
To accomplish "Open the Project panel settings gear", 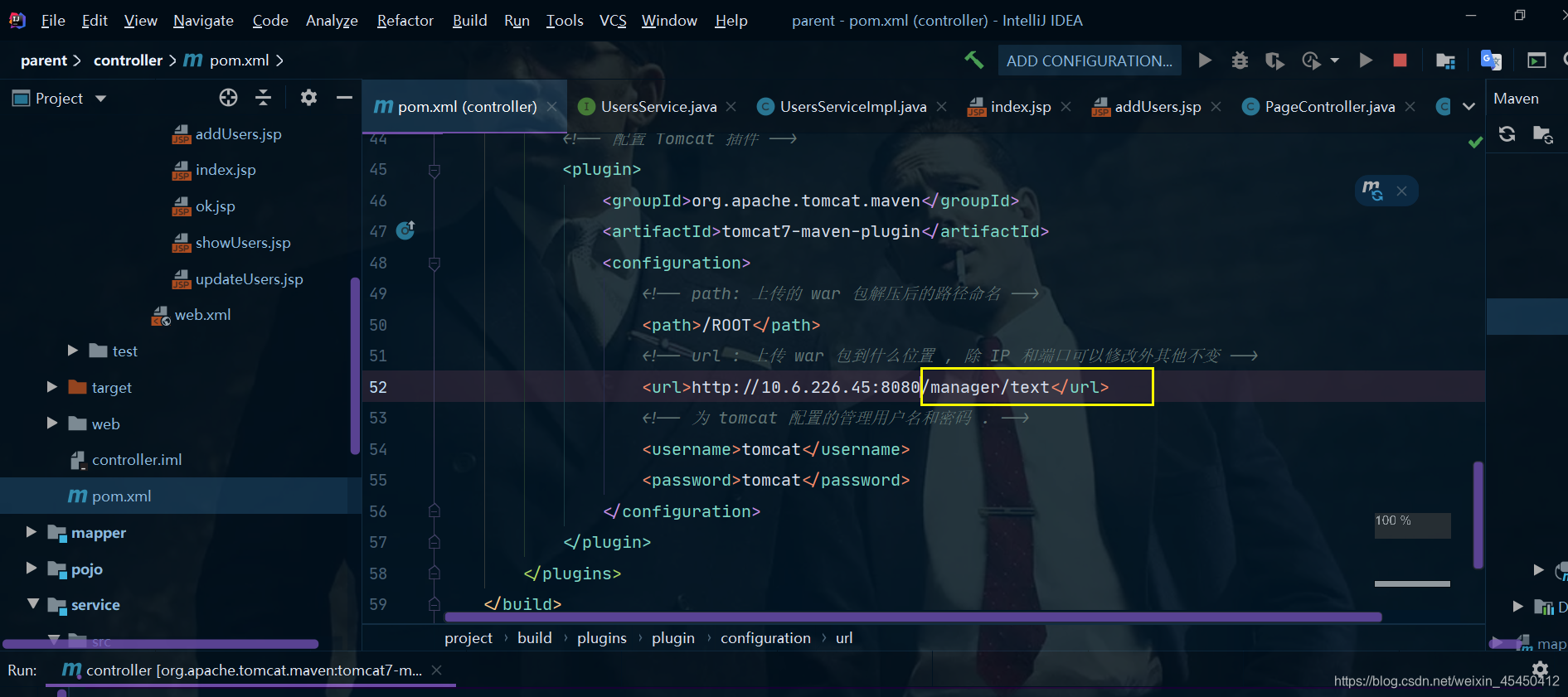I will (308, 98).
